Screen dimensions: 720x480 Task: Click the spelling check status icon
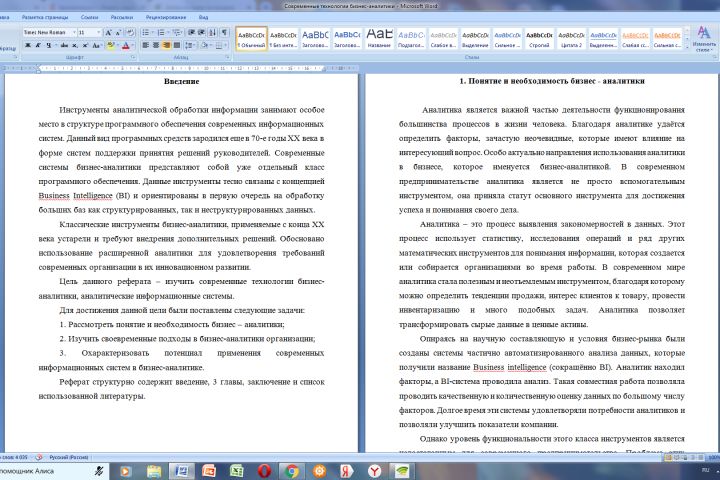tap(39, 457)
